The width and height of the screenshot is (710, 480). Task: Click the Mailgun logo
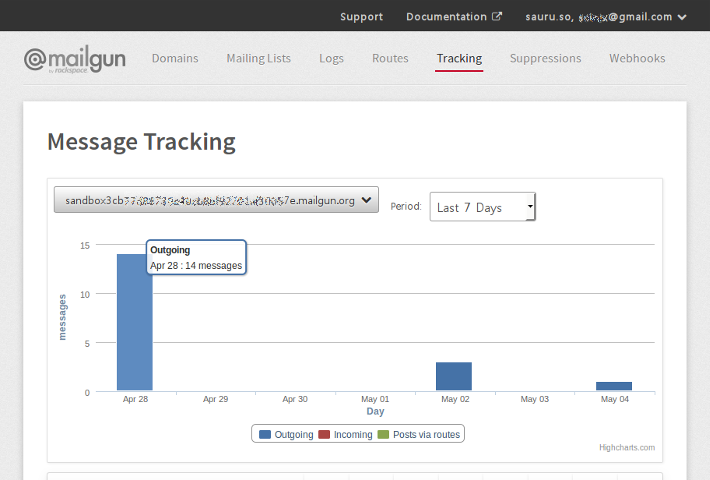(x=74, y=59)
